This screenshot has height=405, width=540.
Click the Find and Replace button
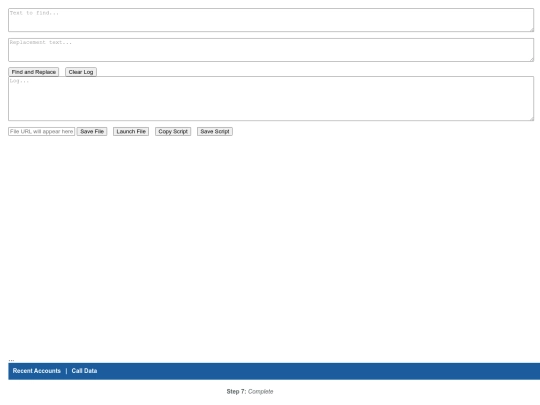point(33,72)
